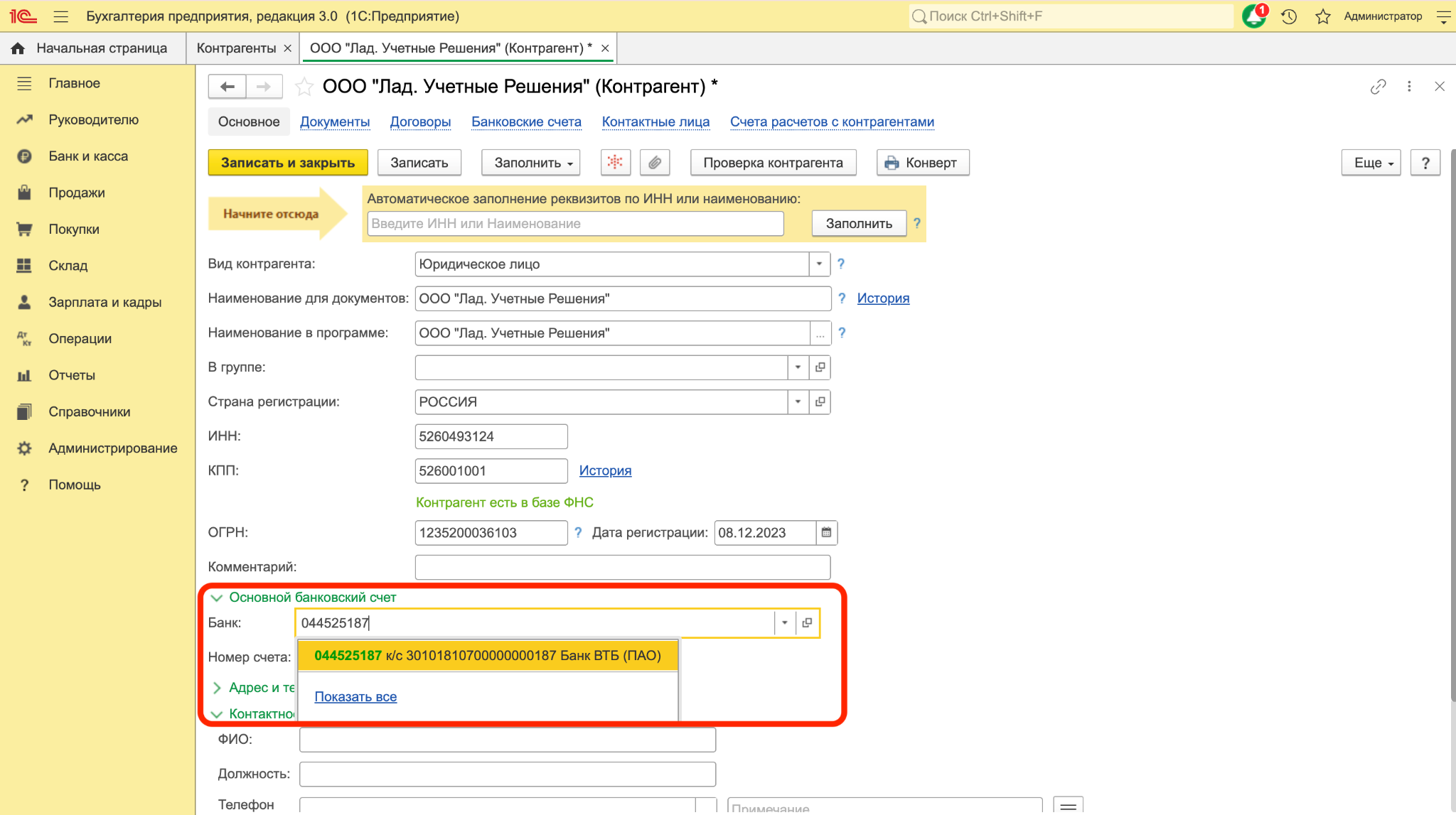This screenshot has width=1456, height=815.
Task: Open Страна регистрации dropdown arrow
Action: coord(798,402)
